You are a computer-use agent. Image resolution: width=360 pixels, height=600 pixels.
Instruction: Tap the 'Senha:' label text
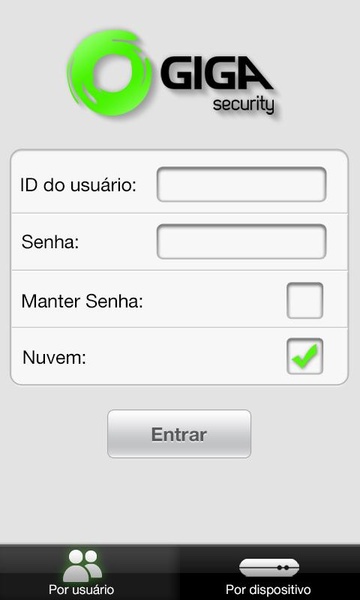[50, 243]
